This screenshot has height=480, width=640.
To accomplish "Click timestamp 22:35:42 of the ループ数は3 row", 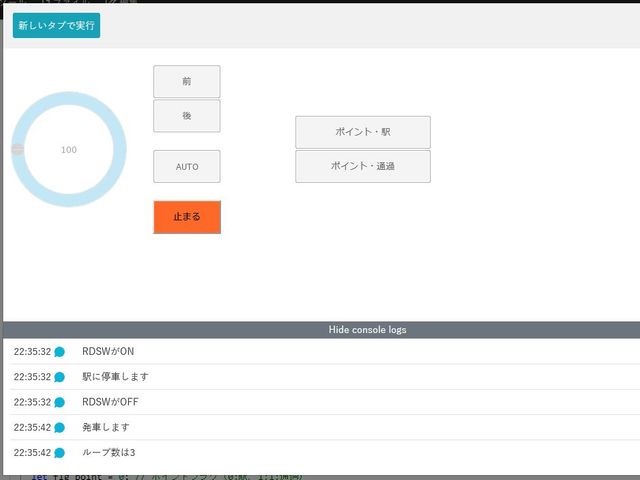I will (32, 453).
